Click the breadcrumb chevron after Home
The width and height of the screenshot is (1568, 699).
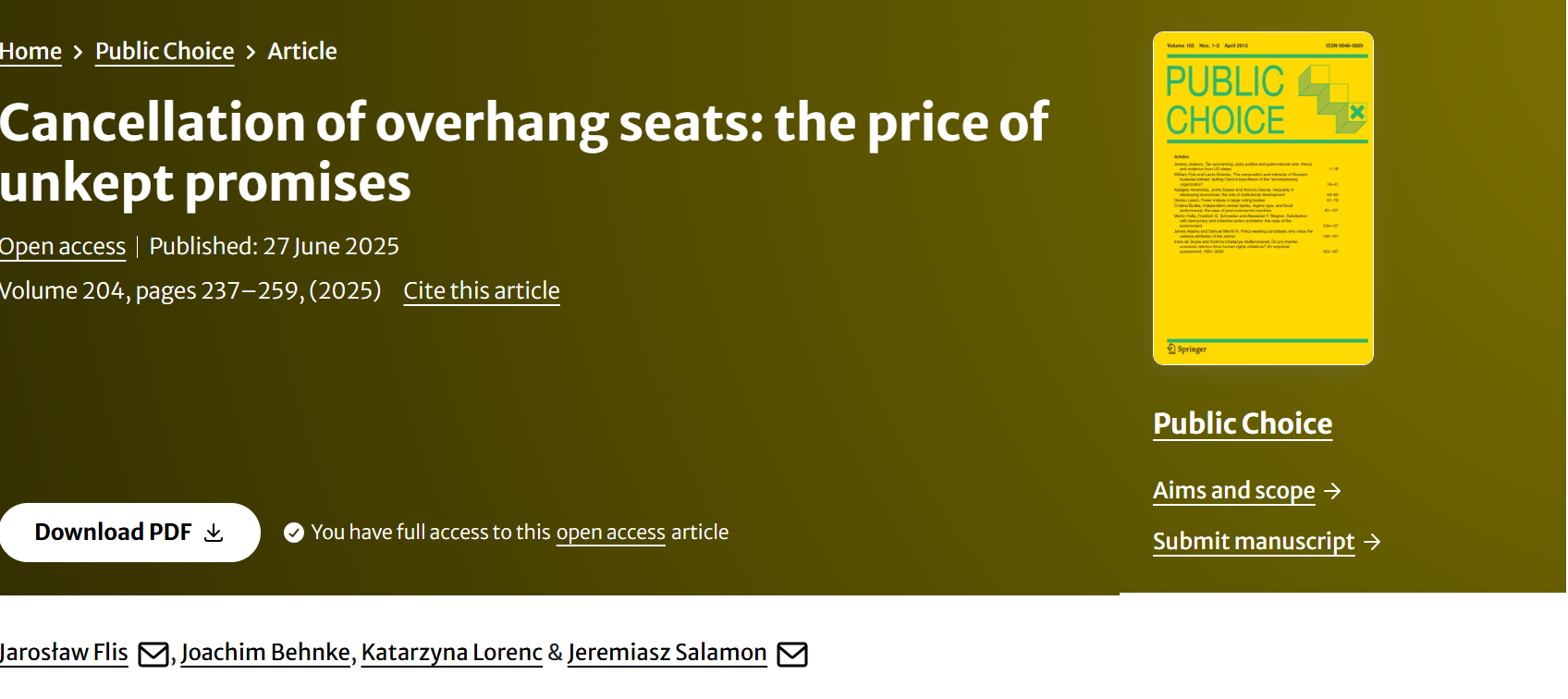point(79,53)
